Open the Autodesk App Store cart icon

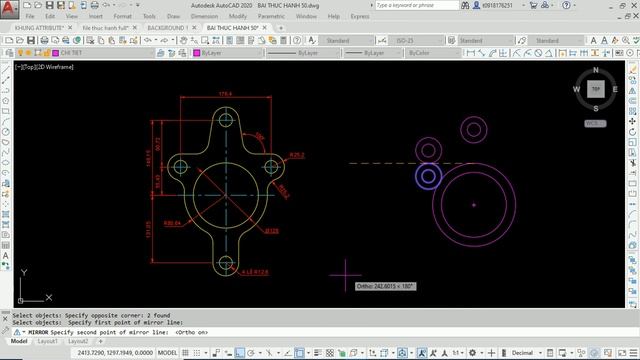[x=533, y=6]
